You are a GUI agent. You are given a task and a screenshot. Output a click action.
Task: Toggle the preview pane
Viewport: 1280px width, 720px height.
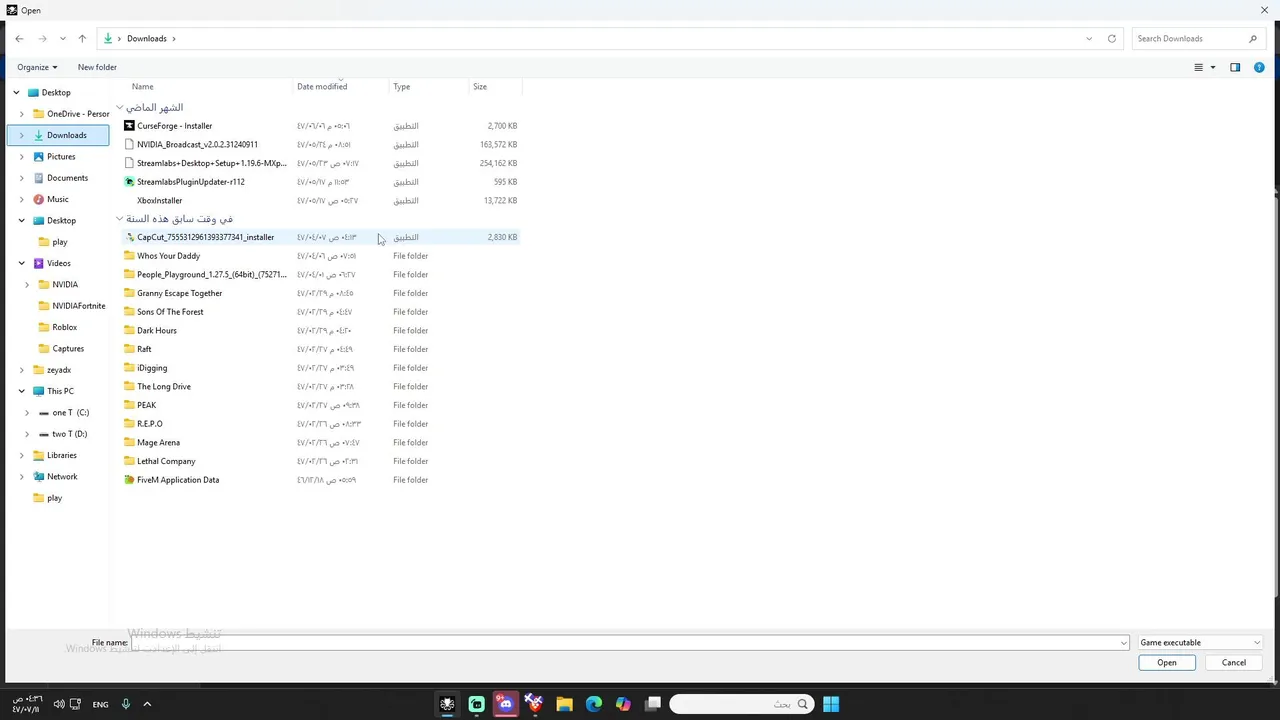tap(1235, 67)
